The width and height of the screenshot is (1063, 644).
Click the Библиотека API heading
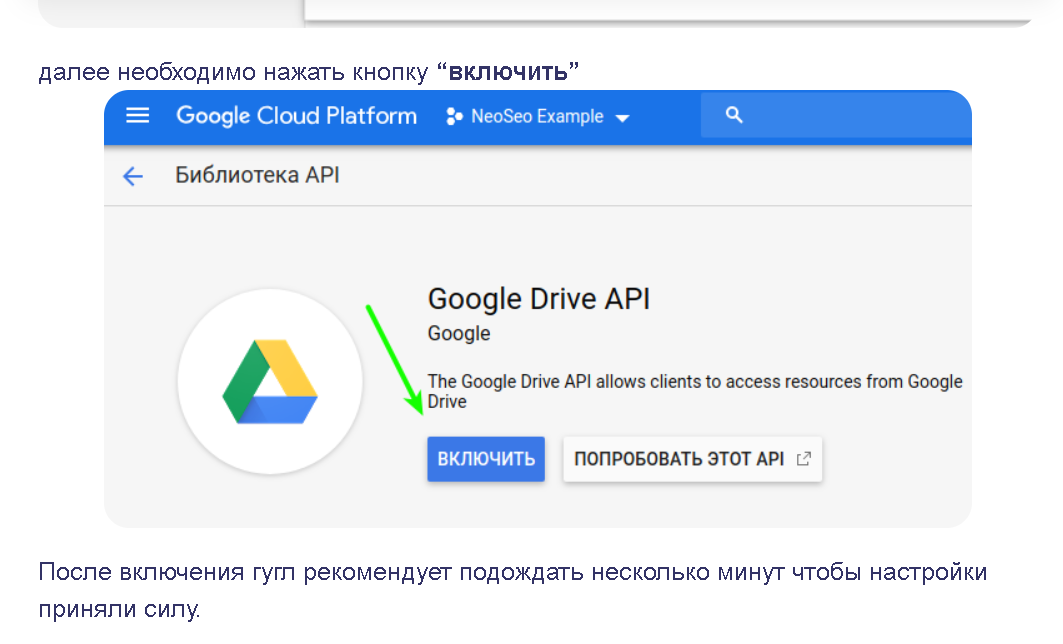(x=257, y=175)
